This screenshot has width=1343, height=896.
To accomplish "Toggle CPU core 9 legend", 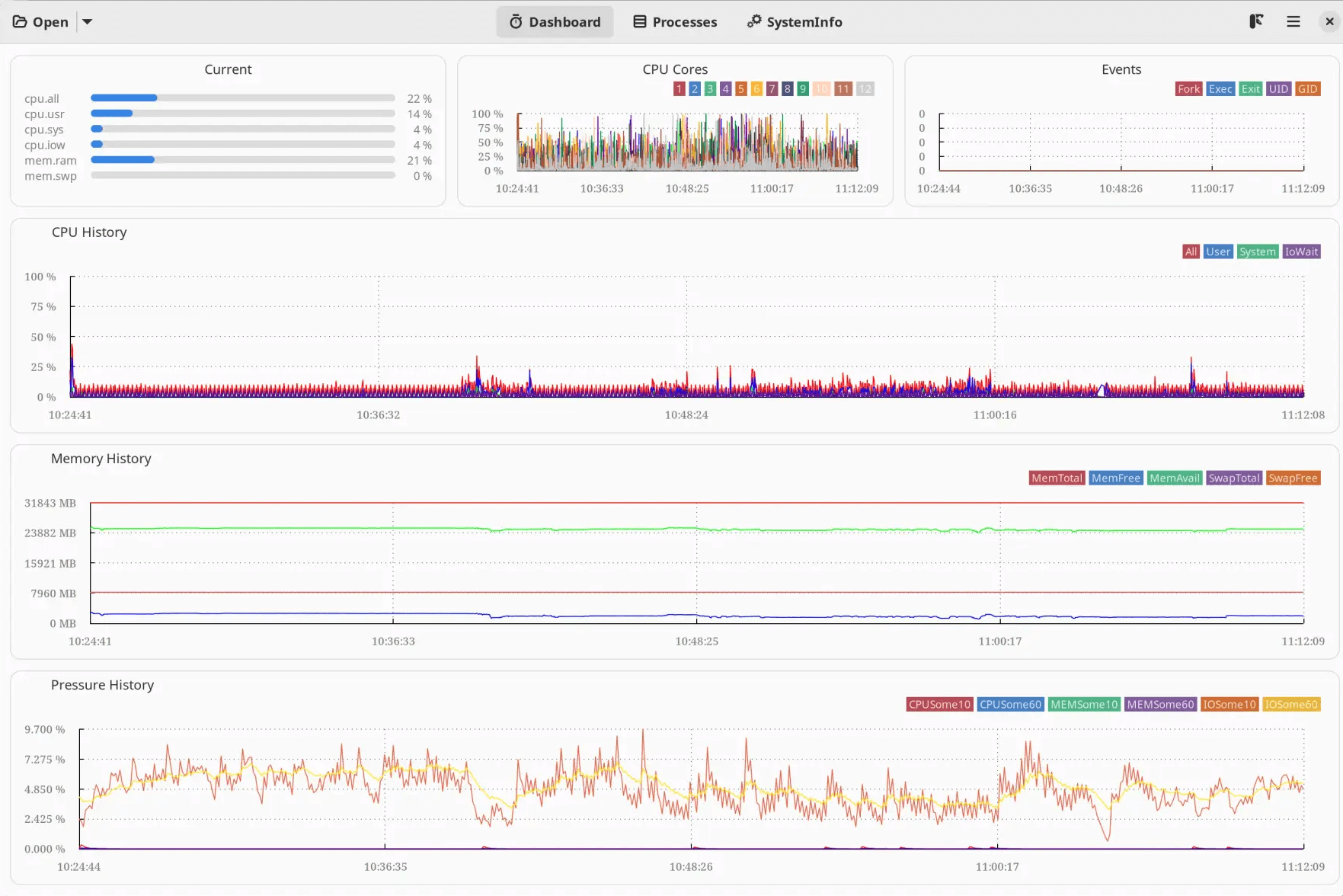I will [803, 89].
